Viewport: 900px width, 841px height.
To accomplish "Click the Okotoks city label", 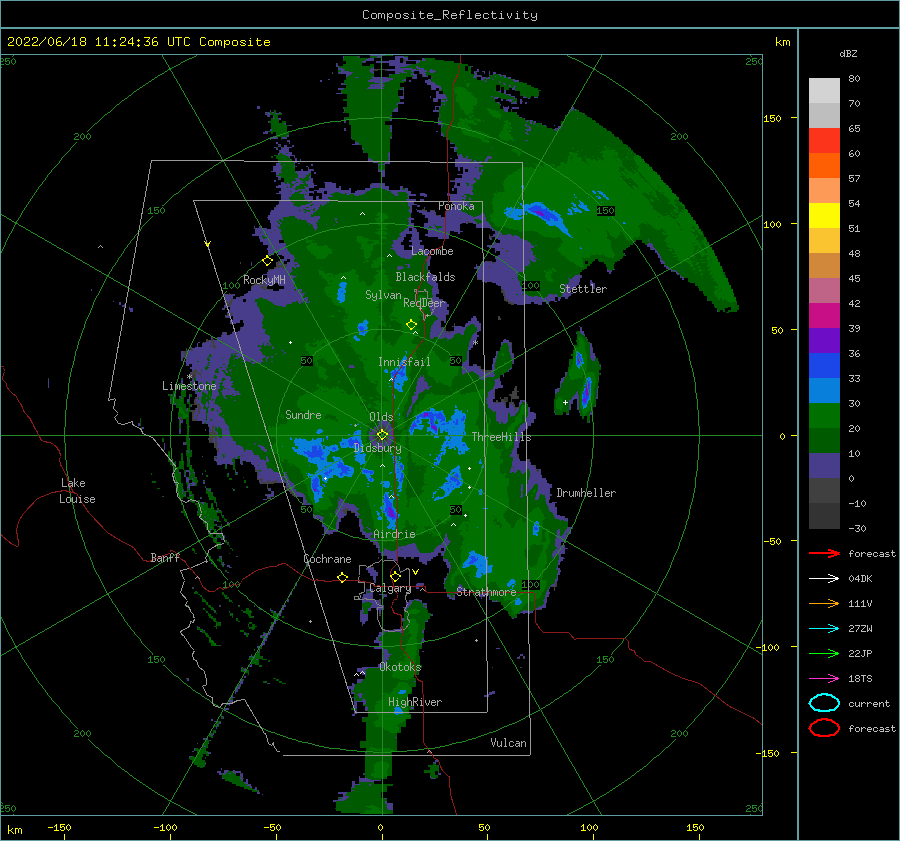I will tap(400, 667).
